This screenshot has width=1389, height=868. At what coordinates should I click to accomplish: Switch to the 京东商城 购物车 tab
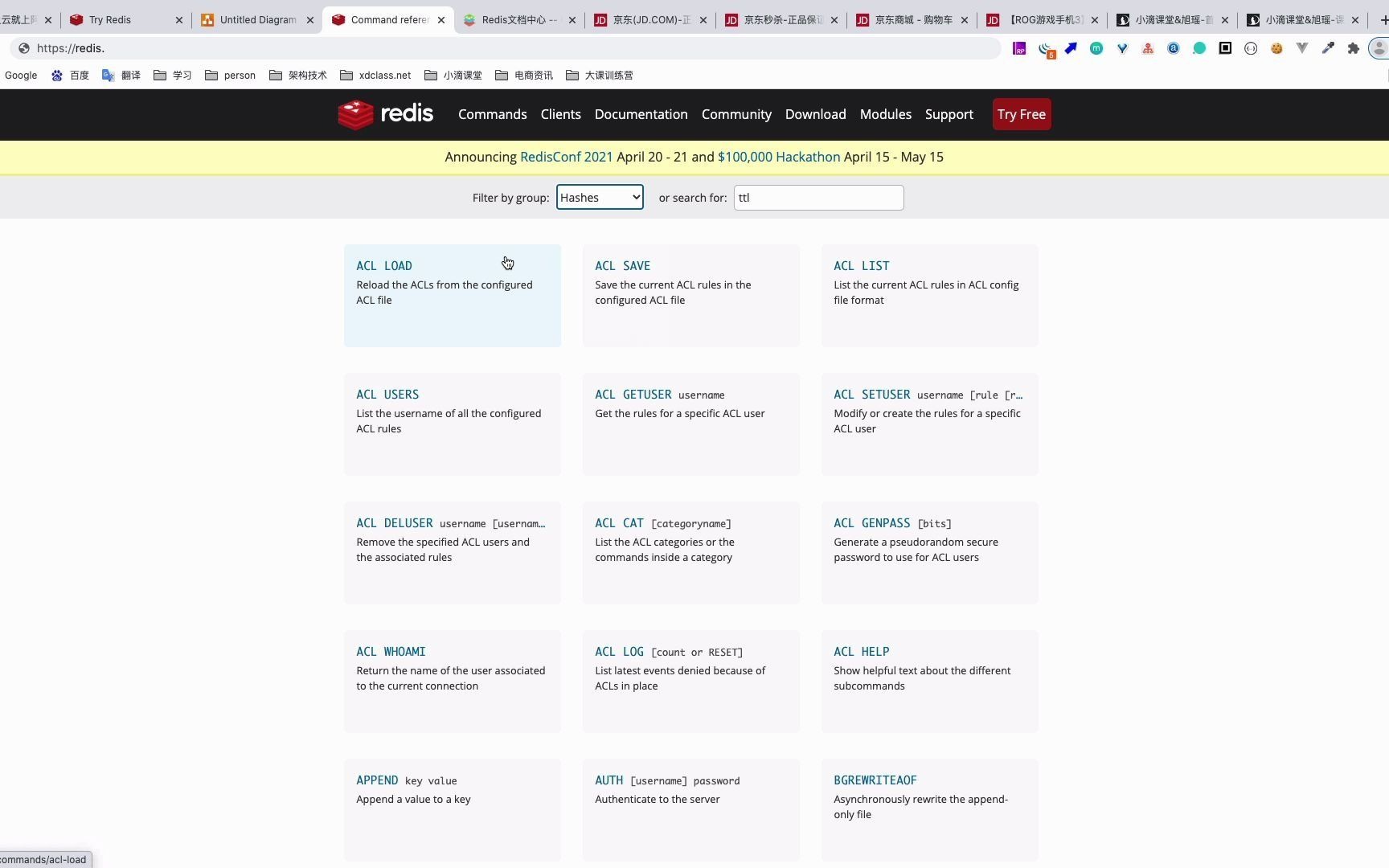912,20
